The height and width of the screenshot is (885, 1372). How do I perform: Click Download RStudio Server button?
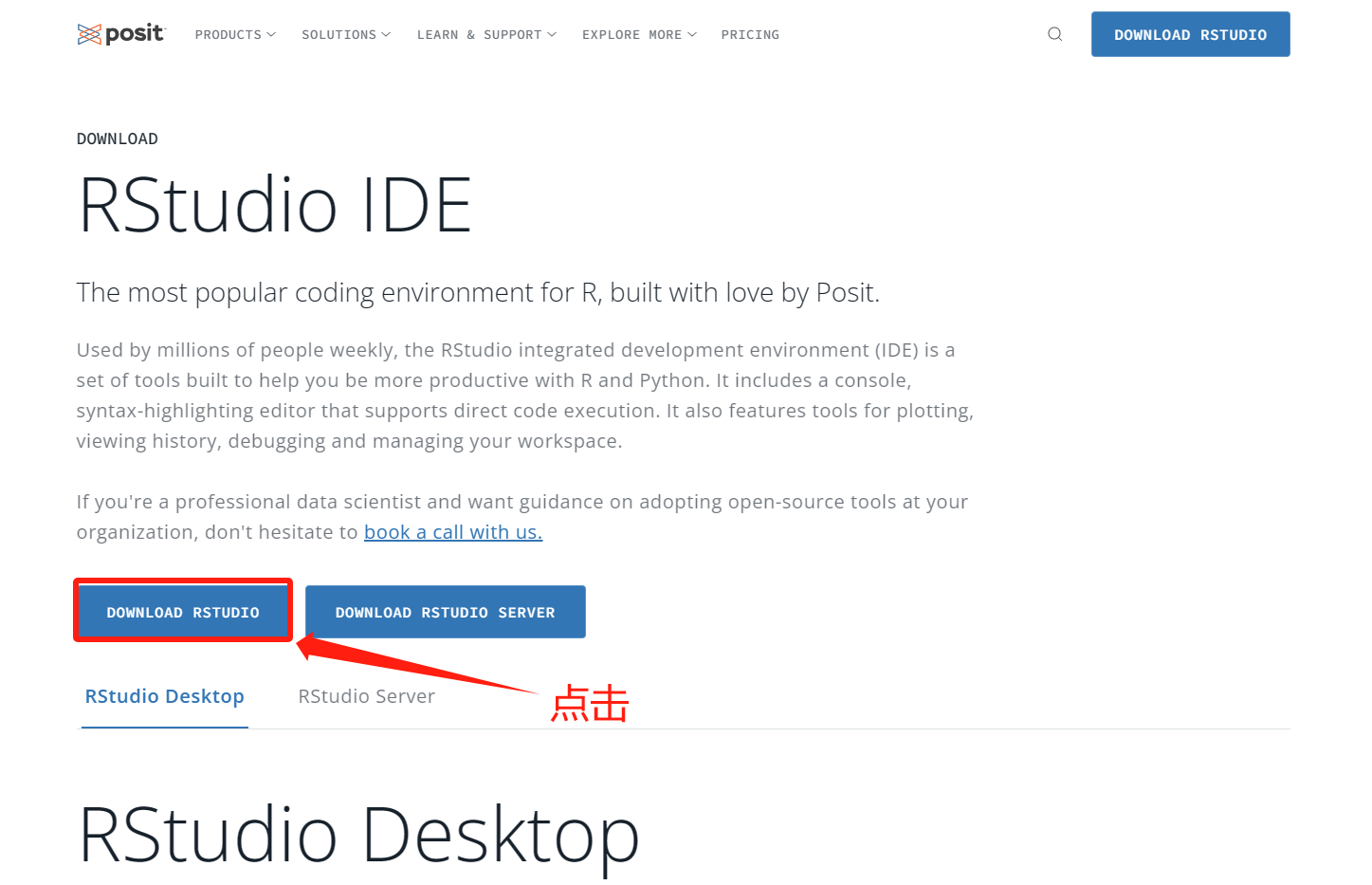(x=446, y=612)
